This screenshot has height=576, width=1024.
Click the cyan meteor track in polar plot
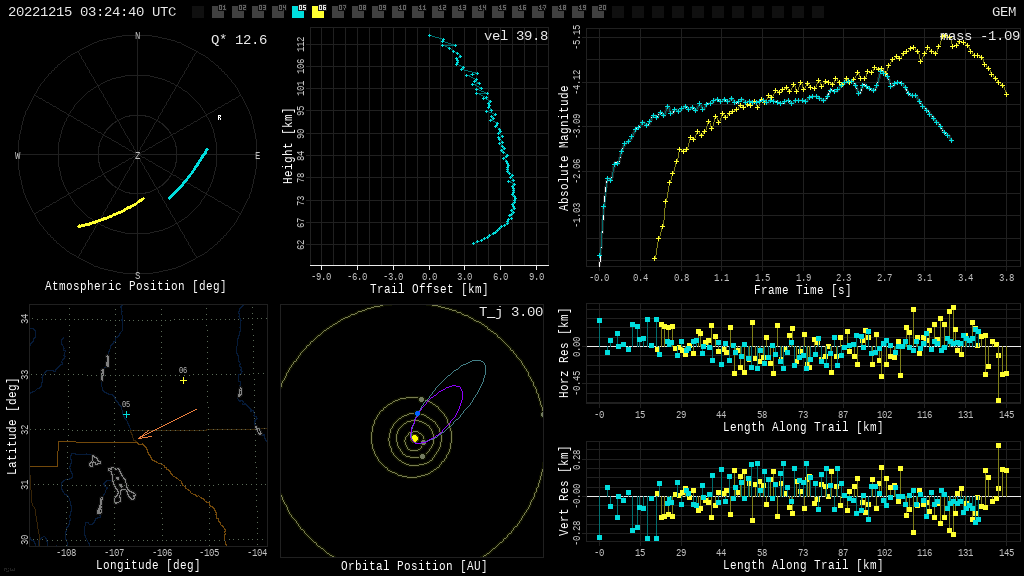pyautogui.click(x=189, y=174)
